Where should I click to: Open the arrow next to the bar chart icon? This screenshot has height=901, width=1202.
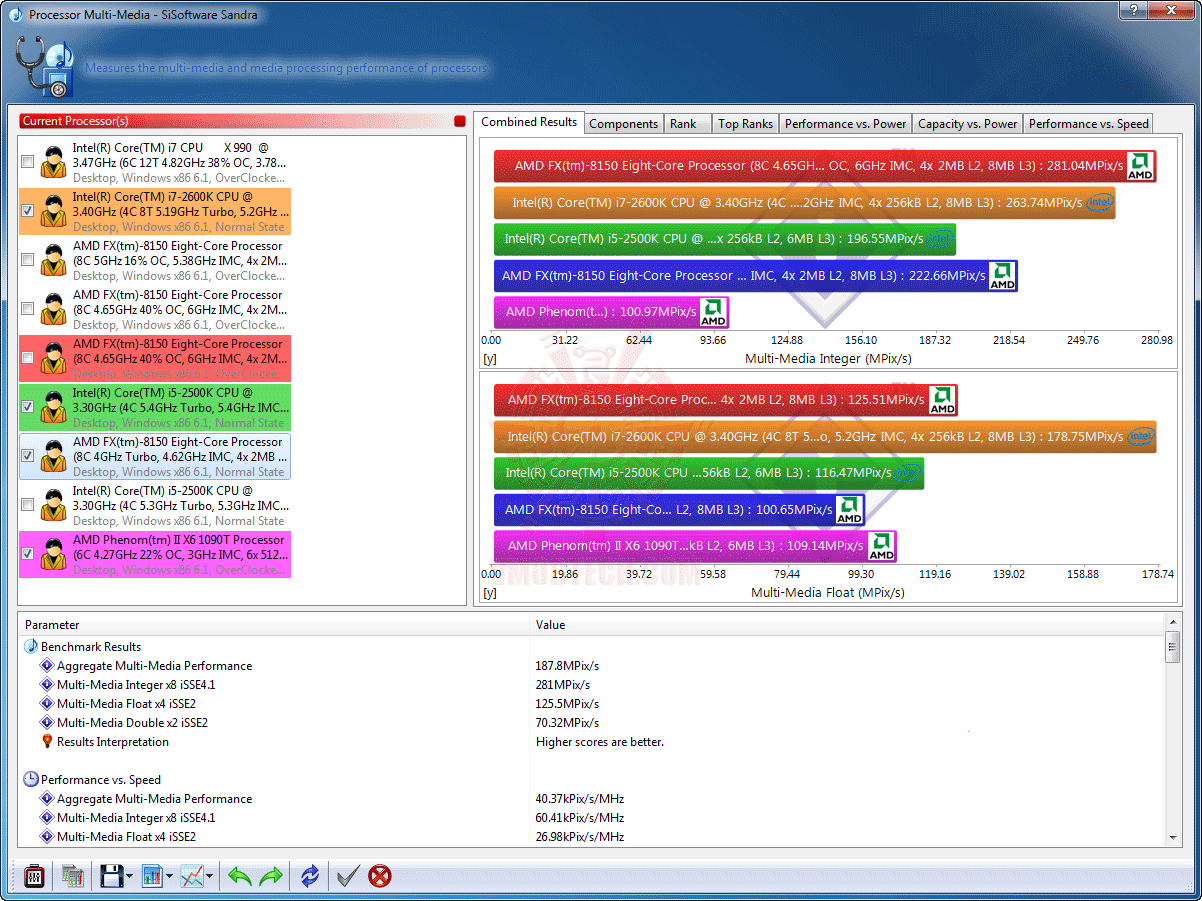[170, 878]
